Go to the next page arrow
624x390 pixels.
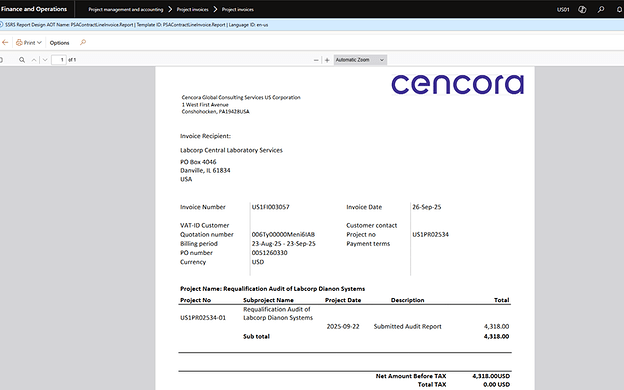(45, 60)
